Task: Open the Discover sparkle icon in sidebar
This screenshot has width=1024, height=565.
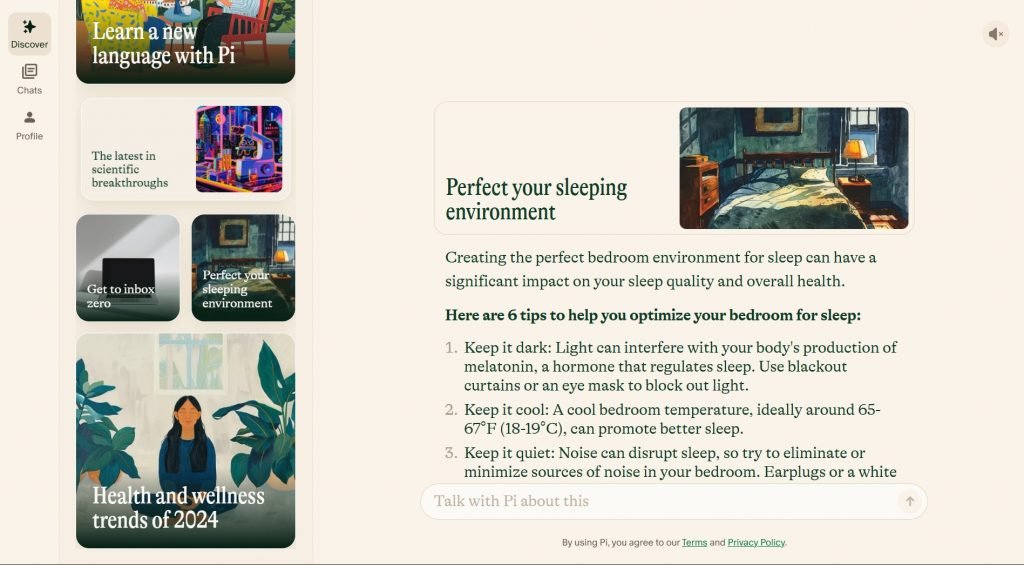Action: pos(29,28)
